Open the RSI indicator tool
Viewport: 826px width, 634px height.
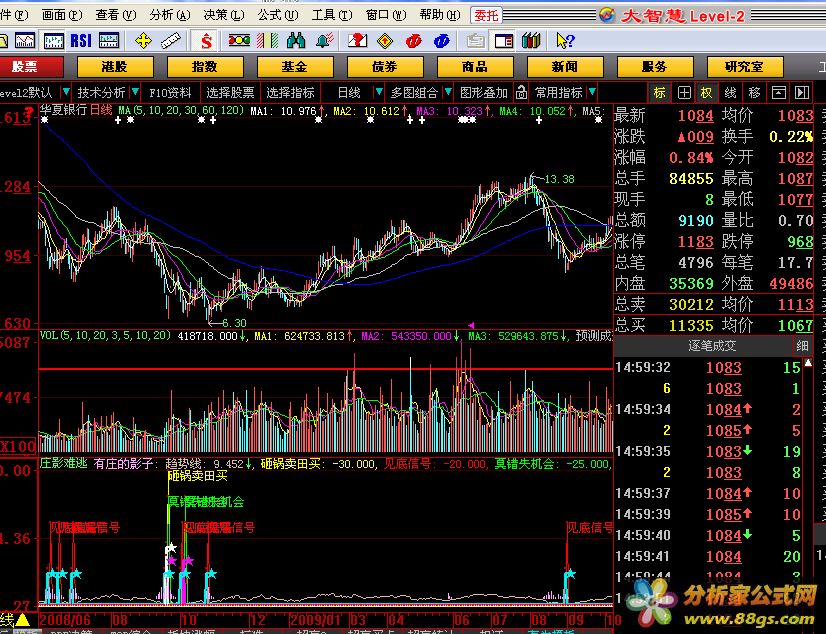81,41
